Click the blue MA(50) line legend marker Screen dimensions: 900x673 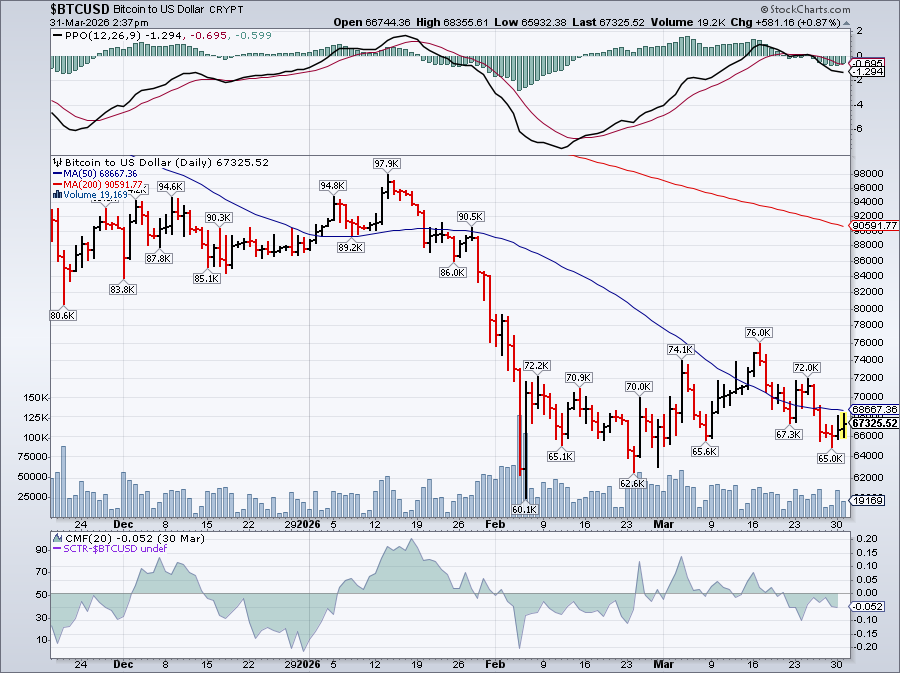(57, 174)
